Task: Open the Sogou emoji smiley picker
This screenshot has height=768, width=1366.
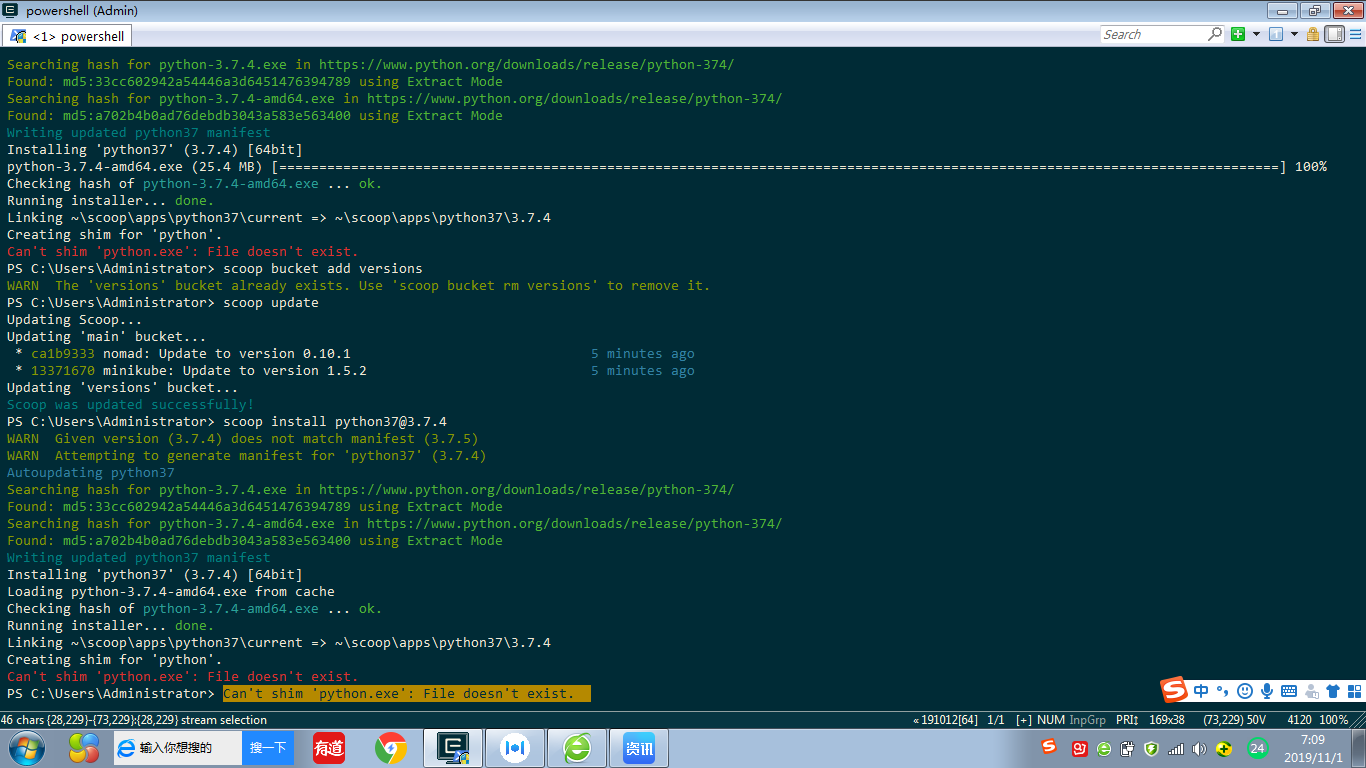Action: (1244, 690)
